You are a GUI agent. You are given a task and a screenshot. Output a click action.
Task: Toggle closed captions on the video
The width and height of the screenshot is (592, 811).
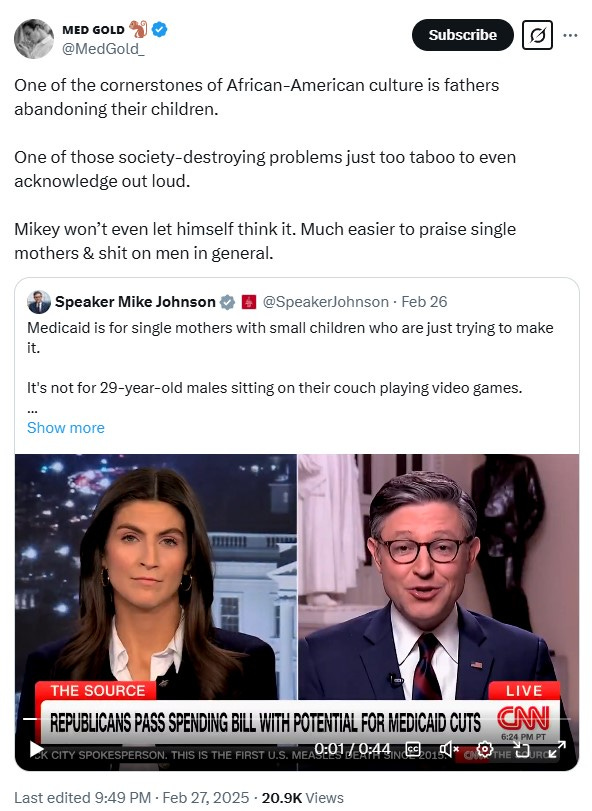[414, 749]
